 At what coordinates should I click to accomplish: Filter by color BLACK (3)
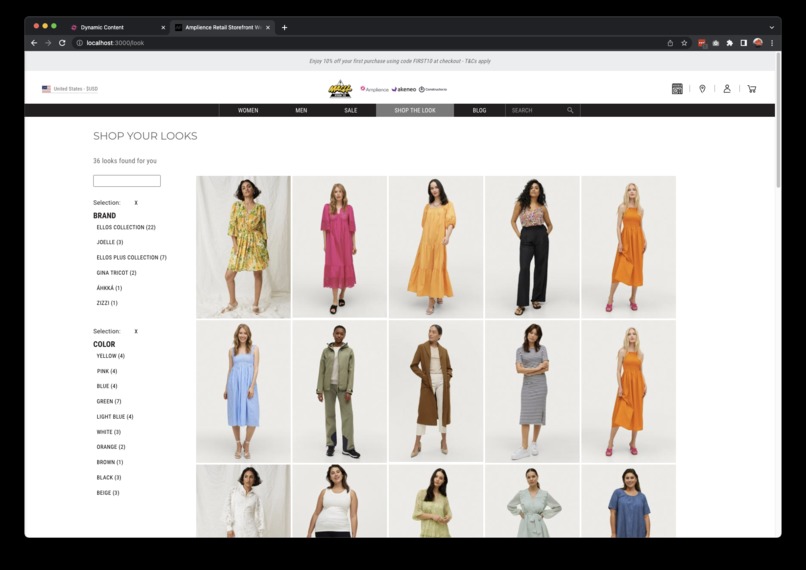click(109, 477)
